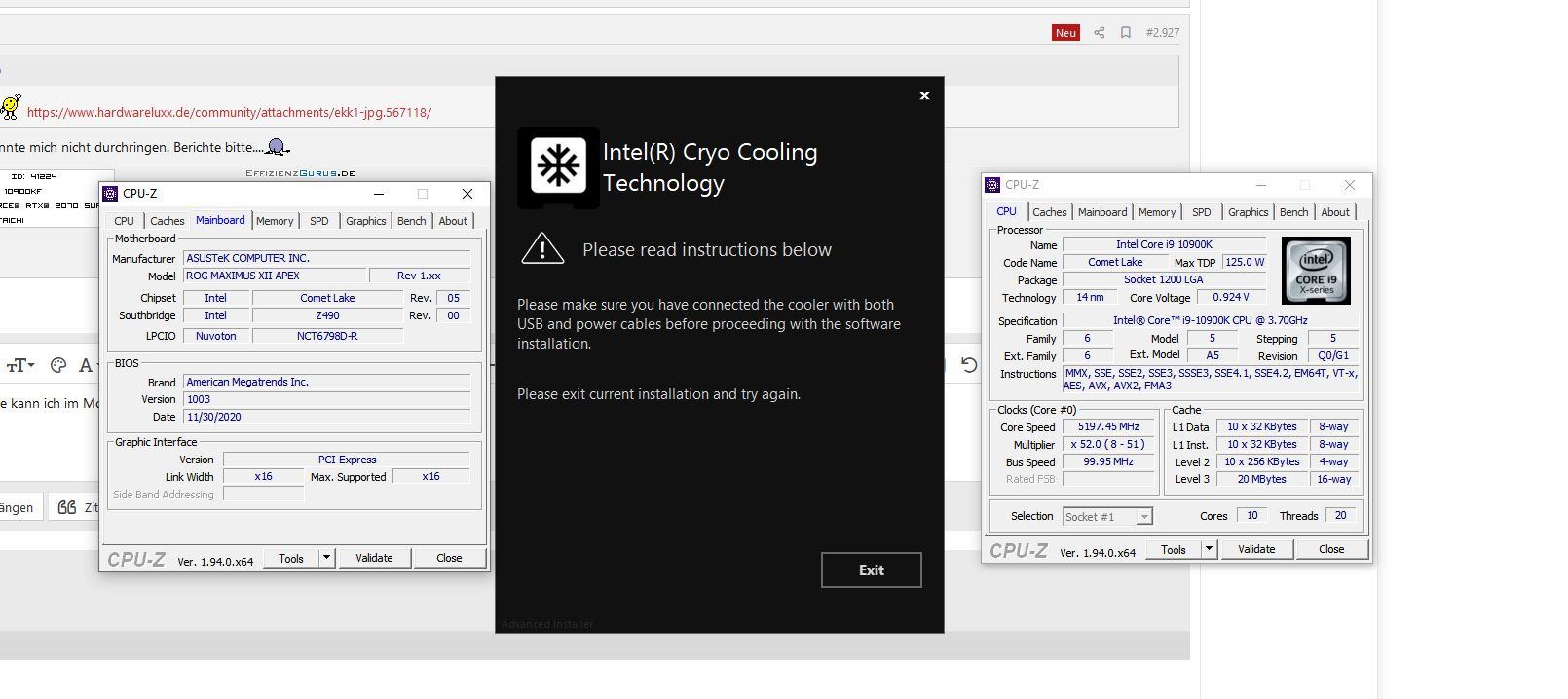
Task: Open the CPU tab in the Mainboard CPU-Z window
Action: 125,221
